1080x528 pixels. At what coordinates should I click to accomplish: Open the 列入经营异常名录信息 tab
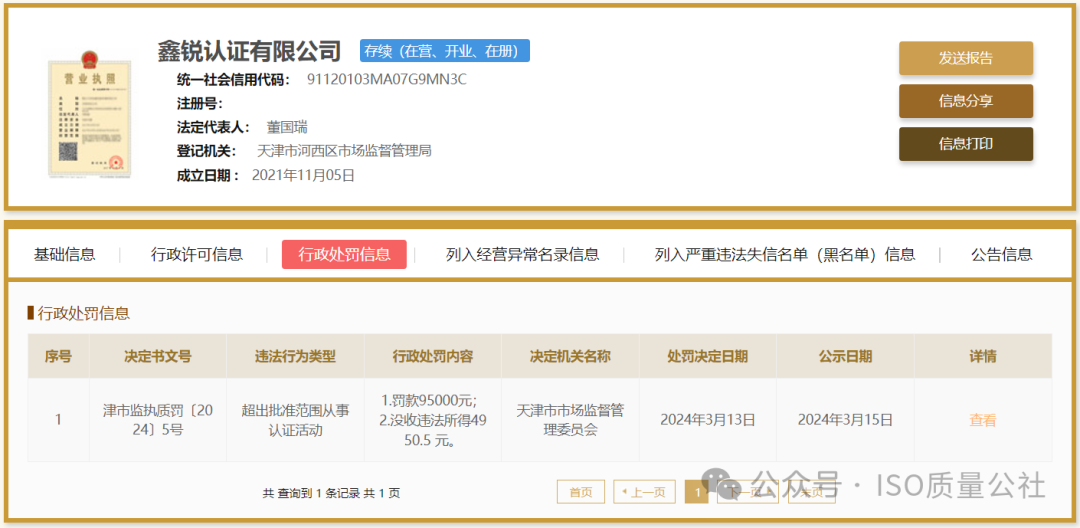(523, 255)
